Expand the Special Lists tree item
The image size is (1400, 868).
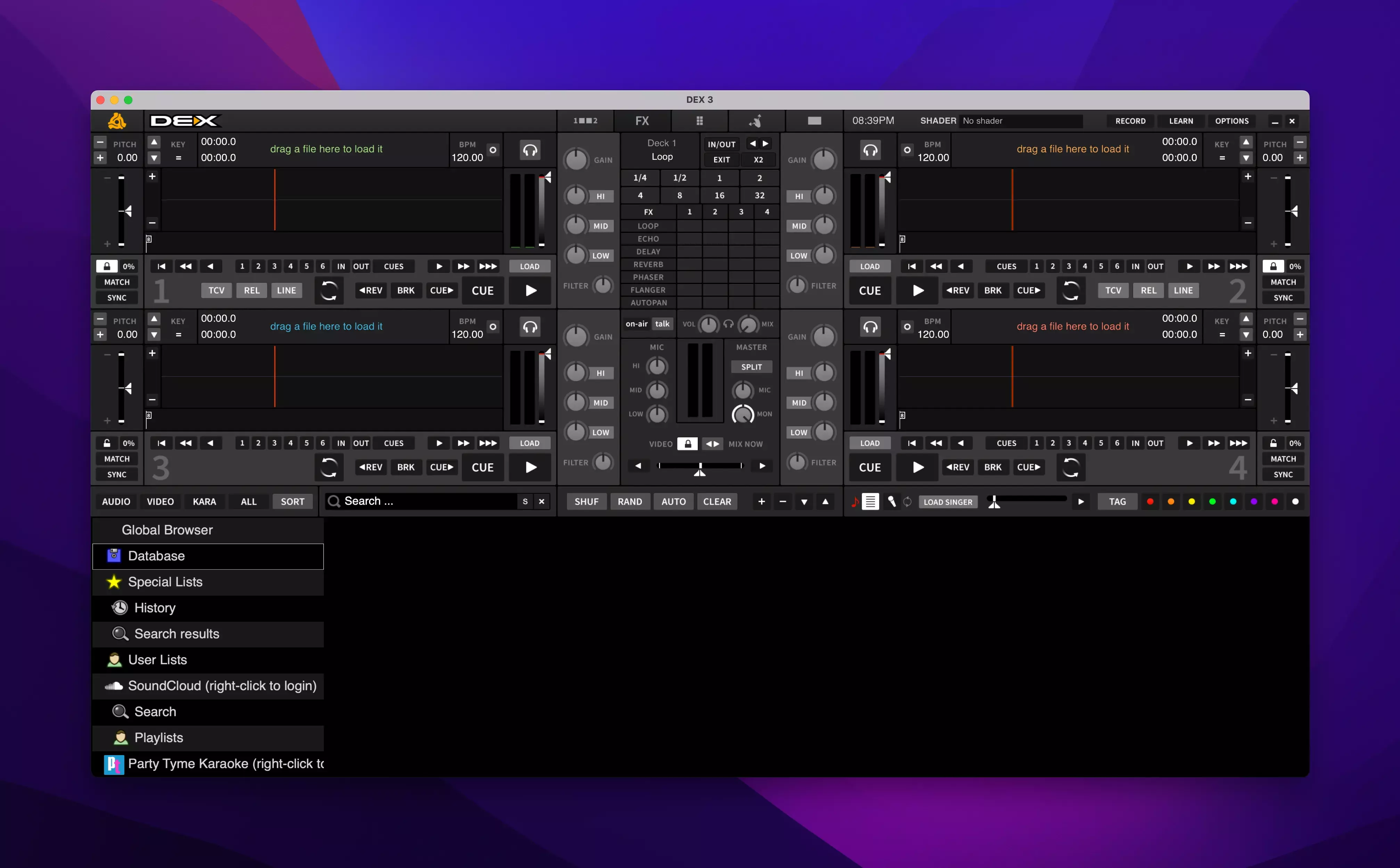(165, 581)
